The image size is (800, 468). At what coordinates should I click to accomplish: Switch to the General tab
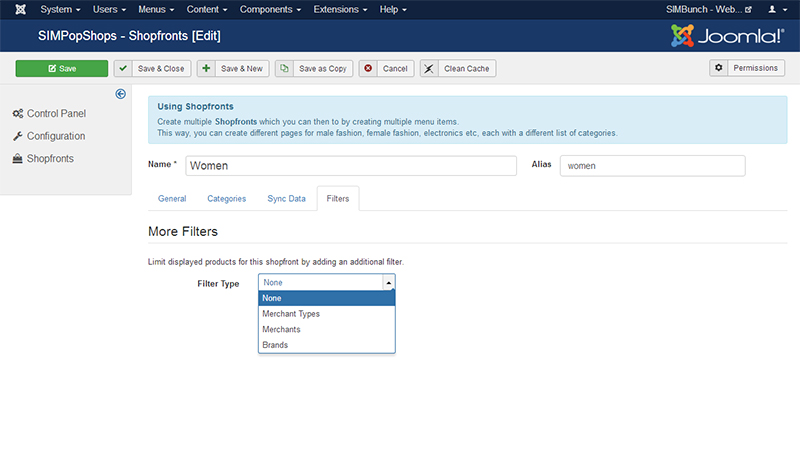(x=172, y=199)
